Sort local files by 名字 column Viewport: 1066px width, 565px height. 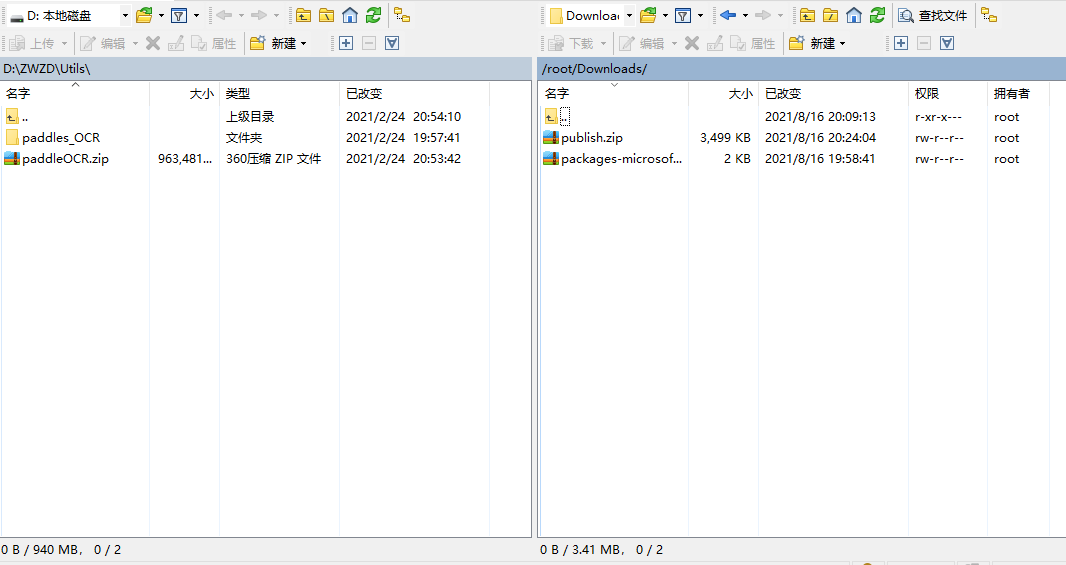[75, 93]
